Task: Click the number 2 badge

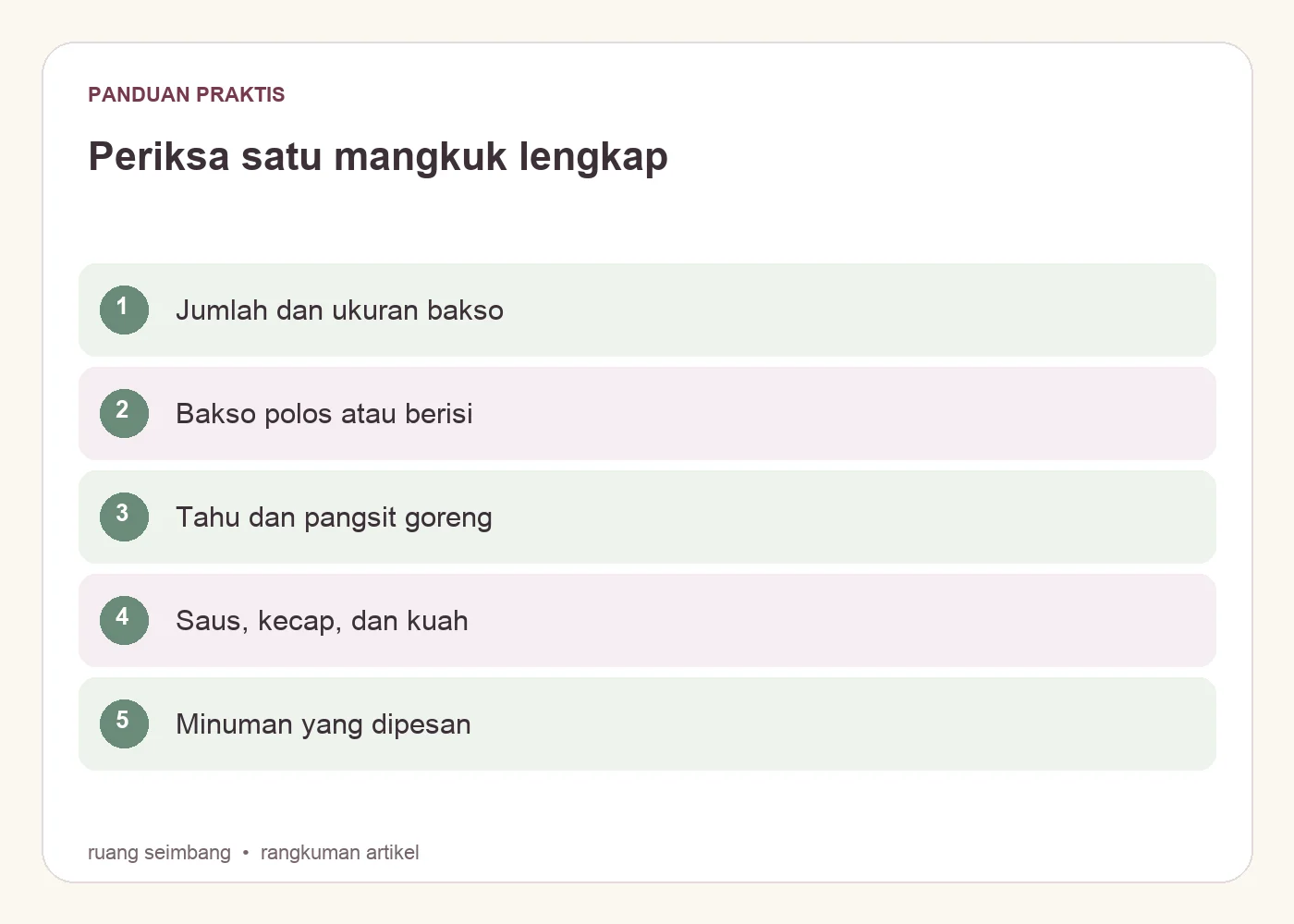Action: [124, 413]
